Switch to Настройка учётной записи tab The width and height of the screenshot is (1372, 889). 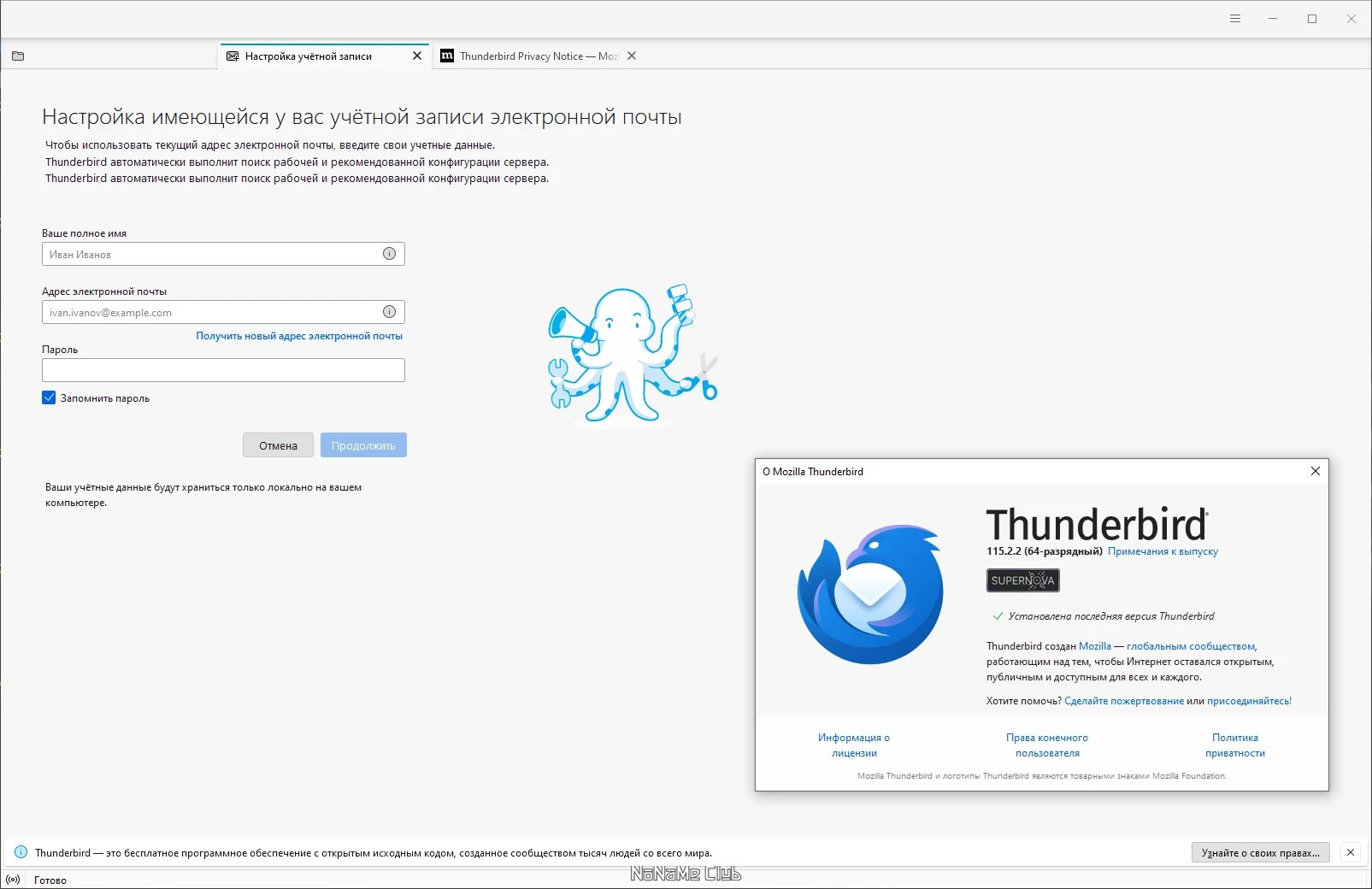pyautogui.click(x=325, y=56)
